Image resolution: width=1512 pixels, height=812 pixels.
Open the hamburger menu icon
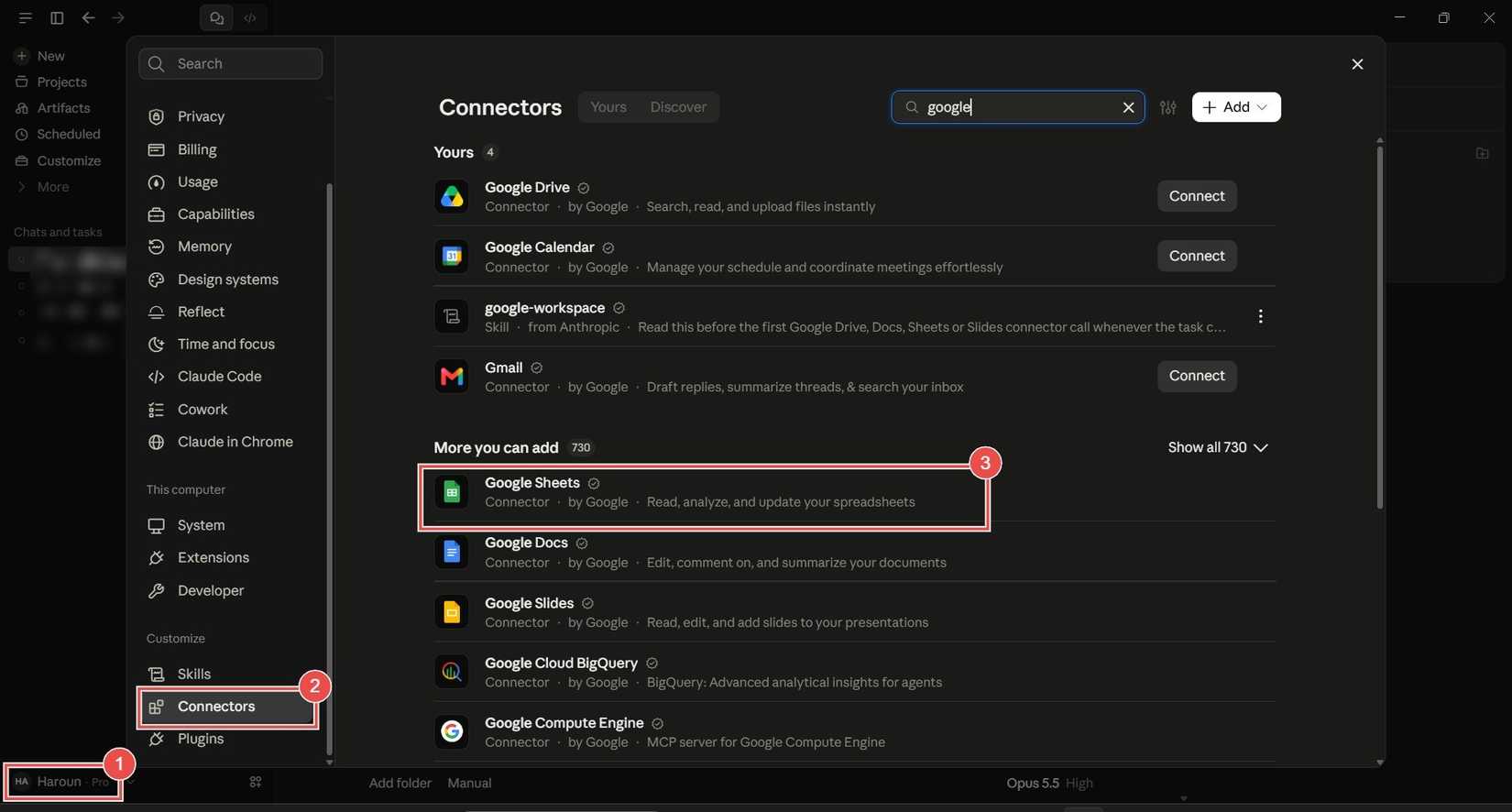coord(25,17)
